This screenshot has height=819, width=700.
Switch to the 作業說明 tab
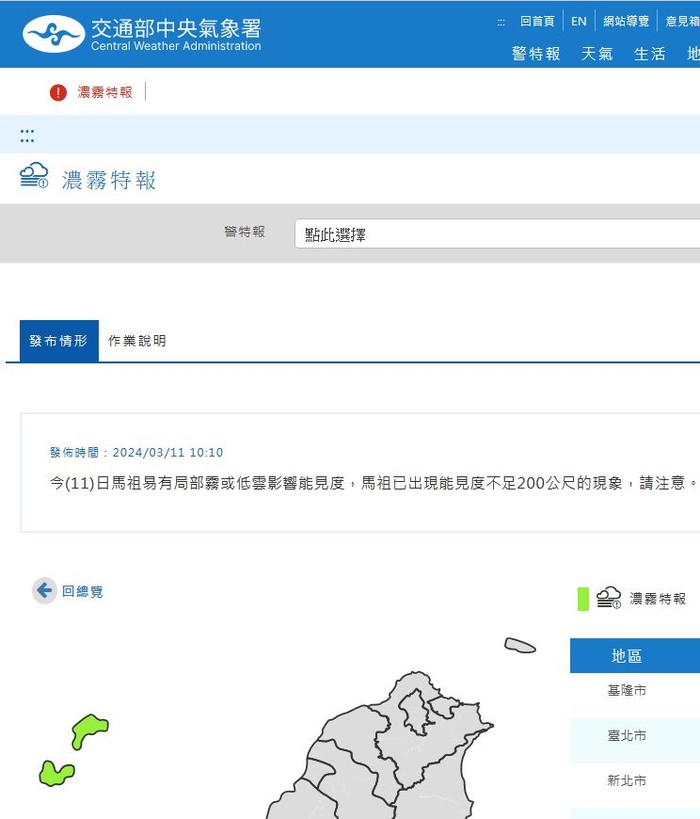(x=137, y=341)
